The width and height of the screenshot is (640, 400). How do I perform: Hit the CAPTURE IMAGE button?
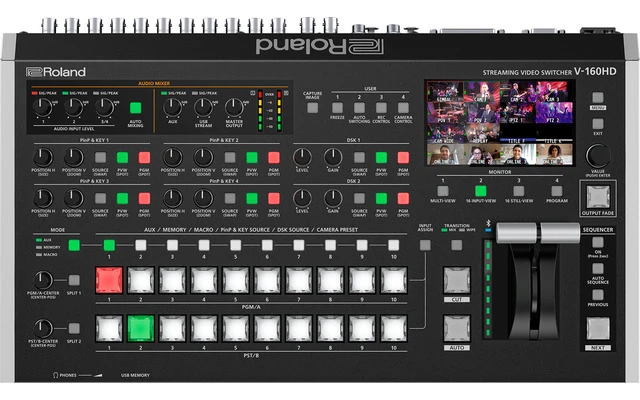(x=312, y=108)
